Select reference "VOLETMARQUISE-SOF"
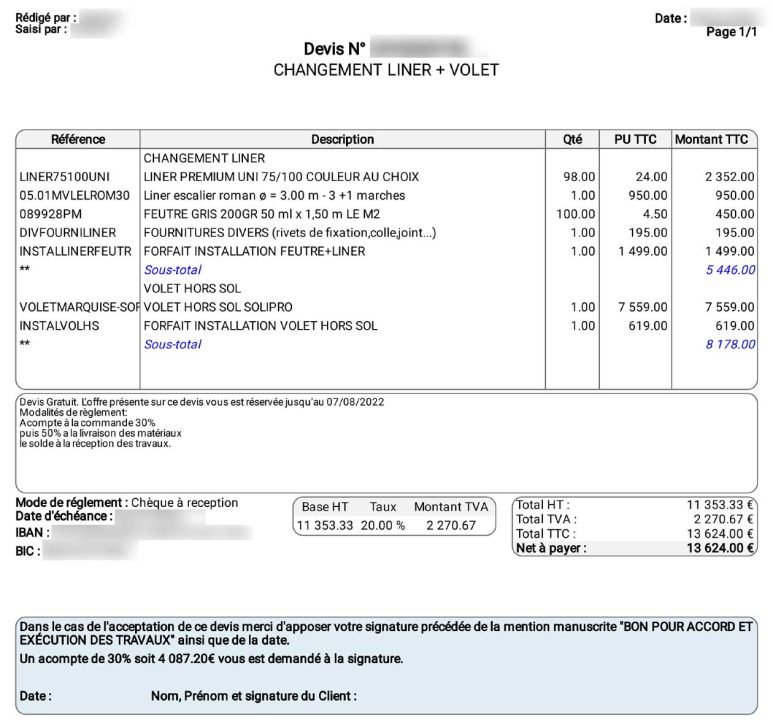Image resolution: width=773 pixels, height=720 pixels. (79, 307)
